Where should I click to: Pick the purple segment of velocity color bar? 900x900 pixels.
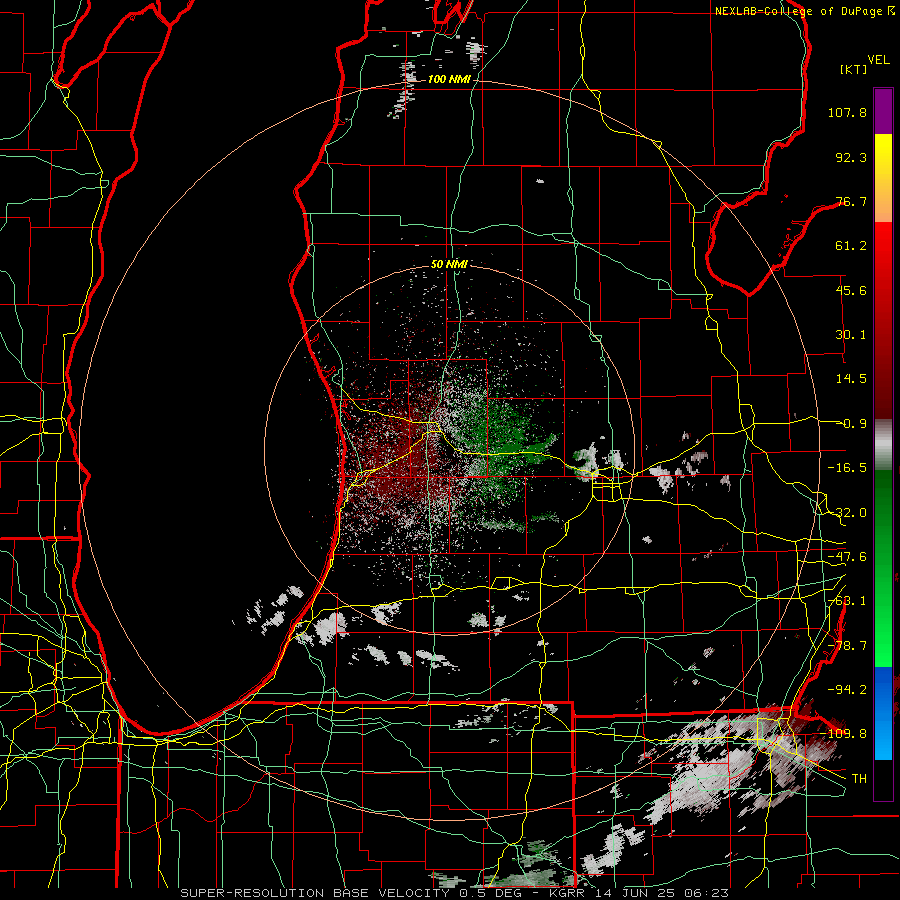coord(883,111)
